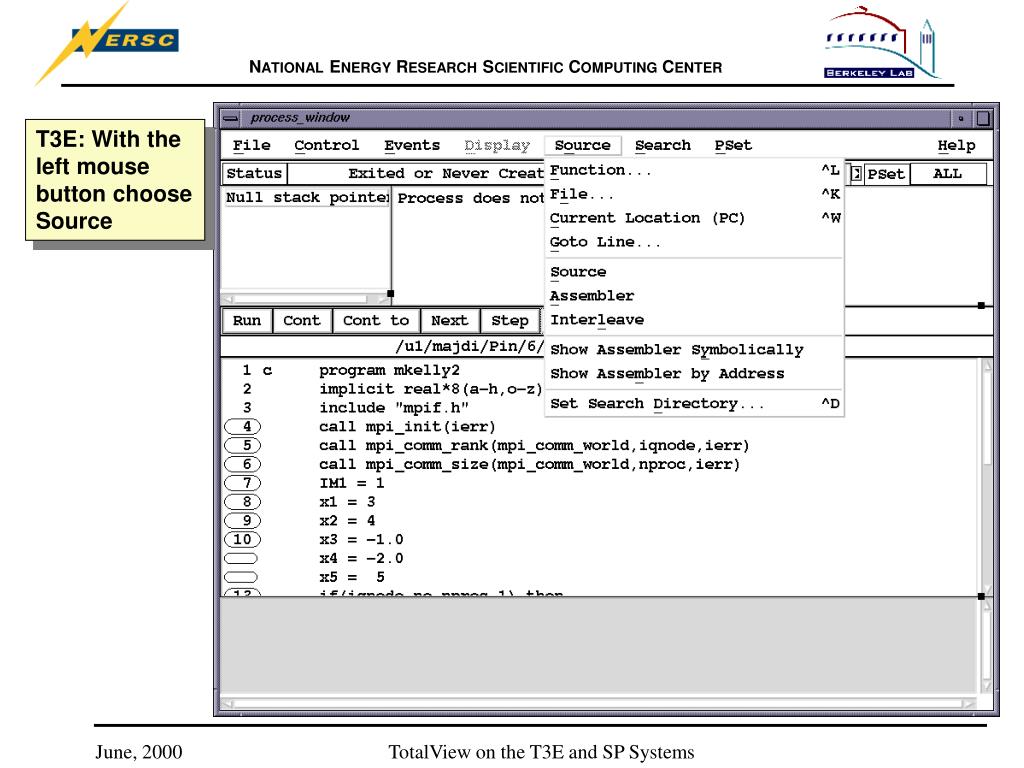Image resolution: width=1024 pixels, height=768 pixels.
Task: Click the iconify dot button in title bar
Action: pyautogui.click(x=961, y=118)
